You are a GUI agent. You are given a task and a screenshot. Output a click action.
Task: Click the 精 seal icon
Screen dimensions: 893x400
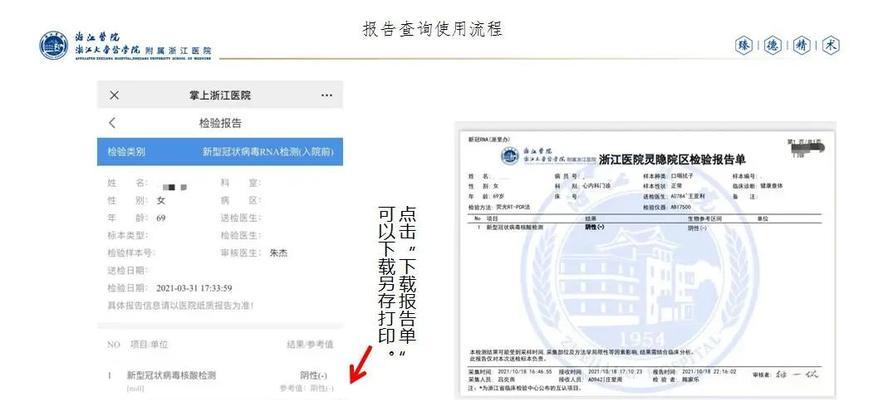[802, 46]
